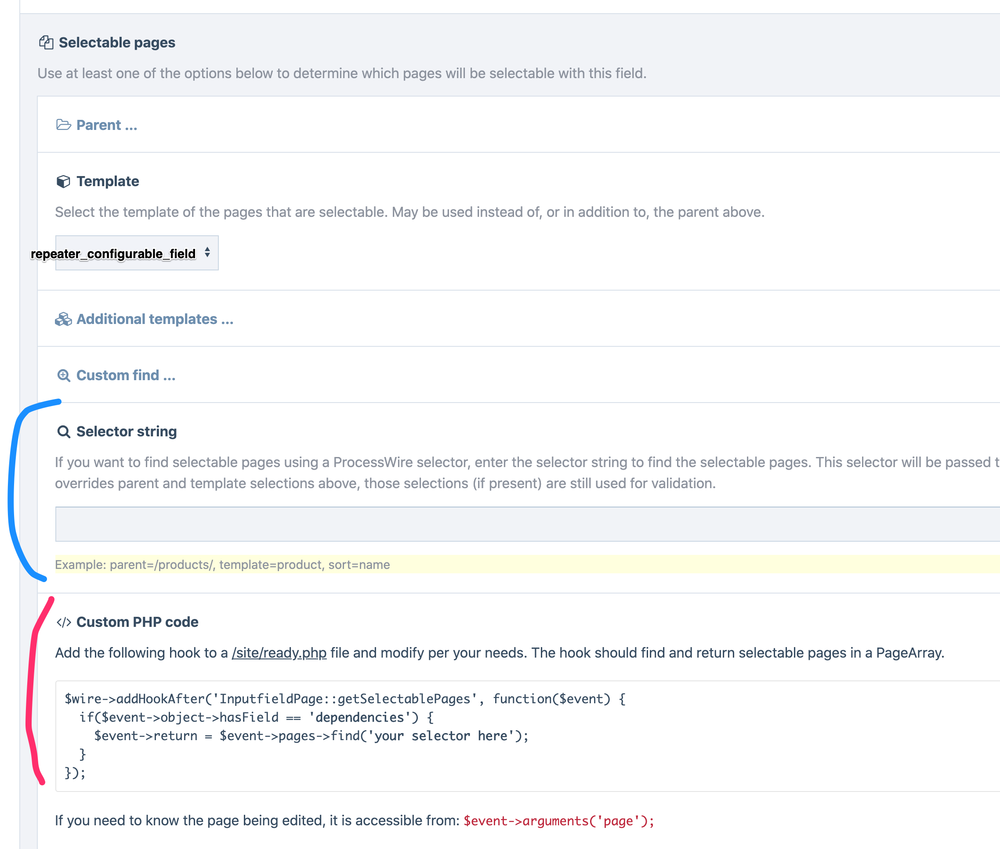This screenshot has height=849, width=1000.
Task: Click the Custom find magnifier icon
Action: point(63,375)
